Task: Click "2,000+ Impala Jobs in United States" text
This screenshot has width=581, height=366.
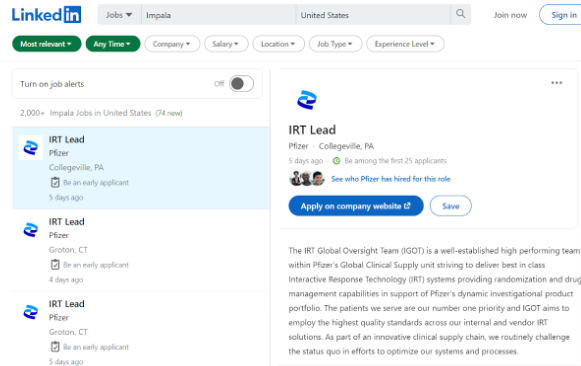Action: (86, 113)
